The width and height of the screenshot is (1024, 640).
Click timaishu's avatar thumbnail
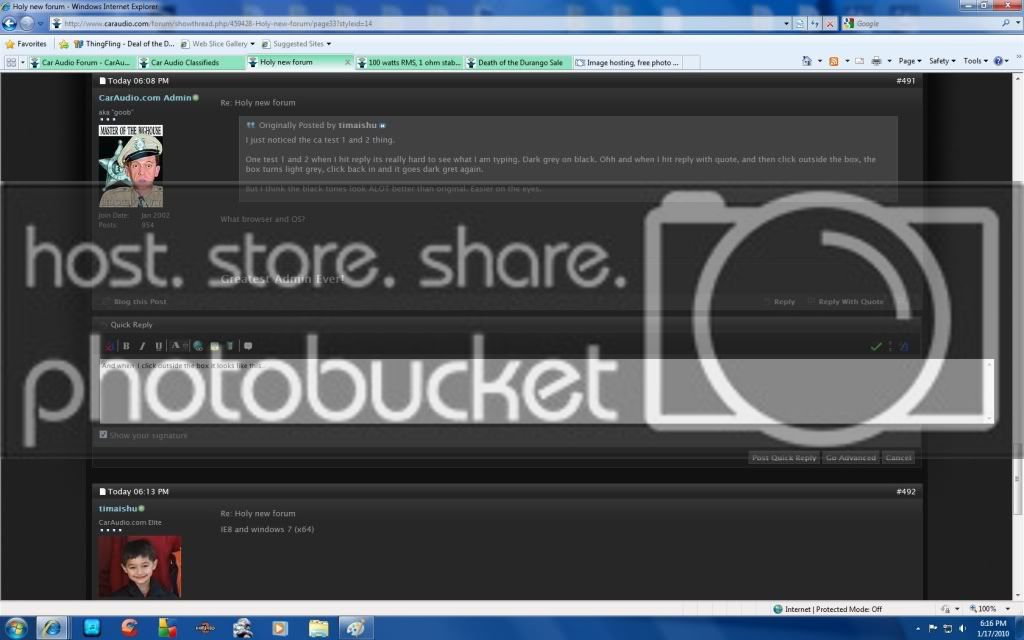click(x=140, y=567)
